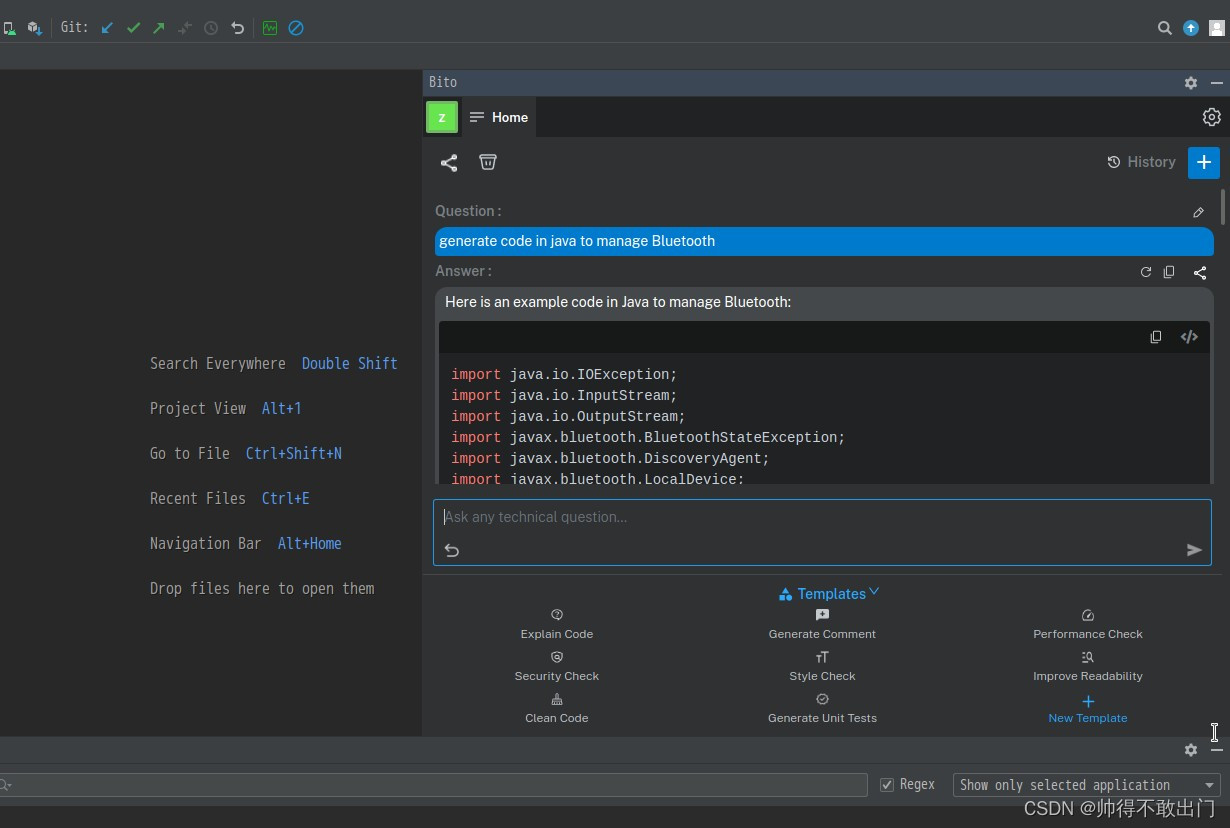Send the question with arrow icon
This screenshot has height=828, width=1230.
pyautogui.click(x=1194, y=550)
